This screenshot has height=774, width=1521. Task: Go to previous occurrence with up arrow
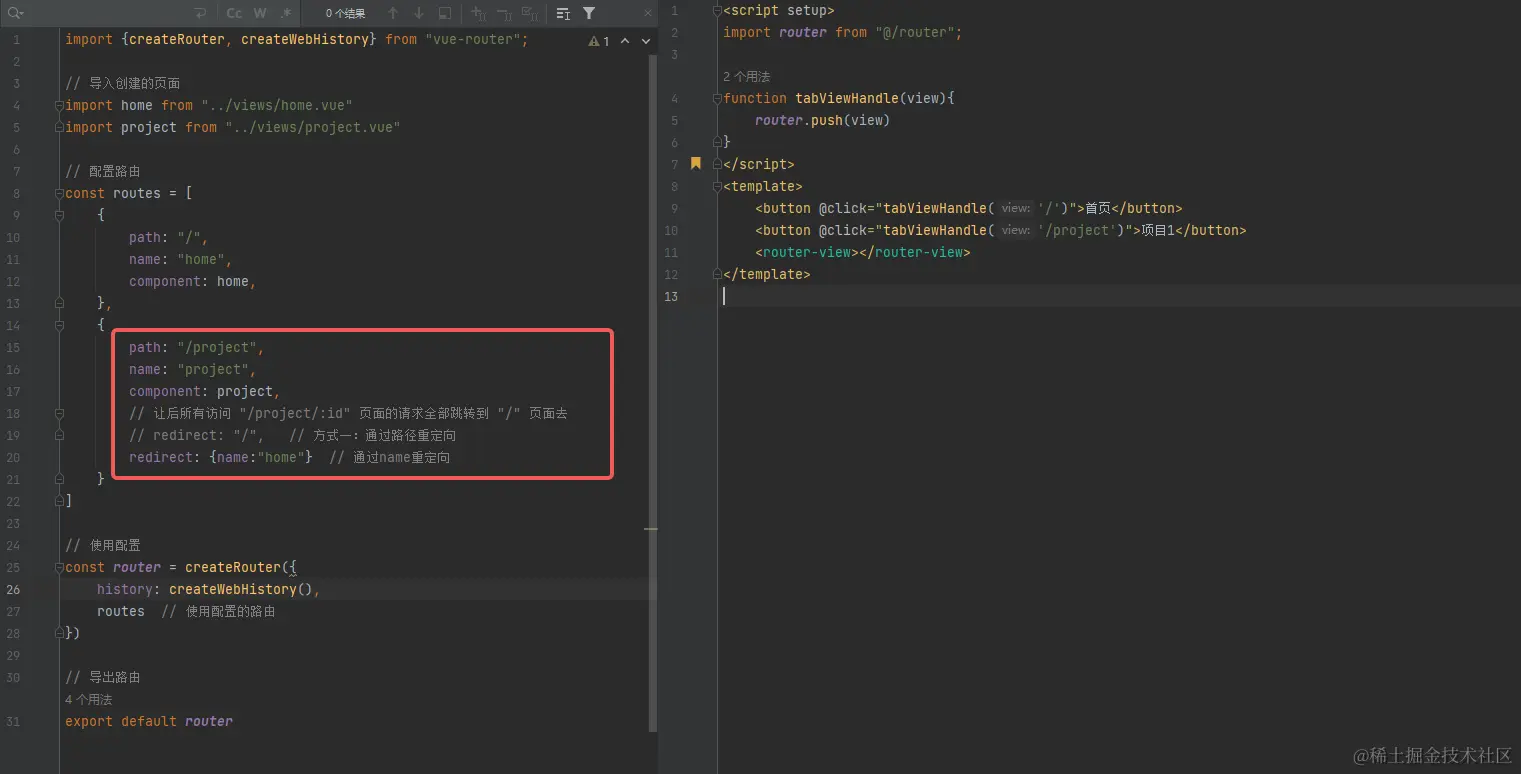tap(393, 13)
